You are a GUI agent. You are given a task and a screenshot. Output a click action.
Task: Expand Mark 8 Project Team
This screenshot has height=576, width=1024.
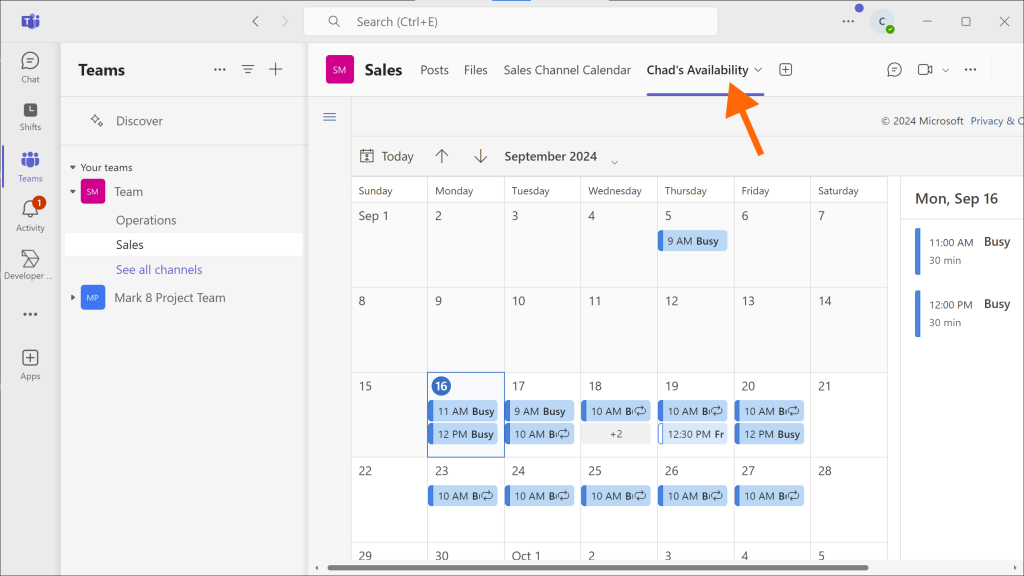coord(72,297)
